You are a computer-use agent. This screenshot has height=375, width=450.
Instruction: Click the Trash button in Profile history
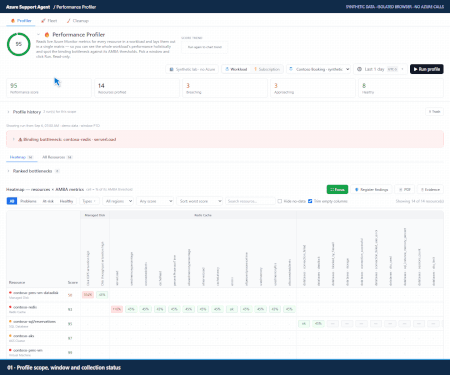click(434, 112)
